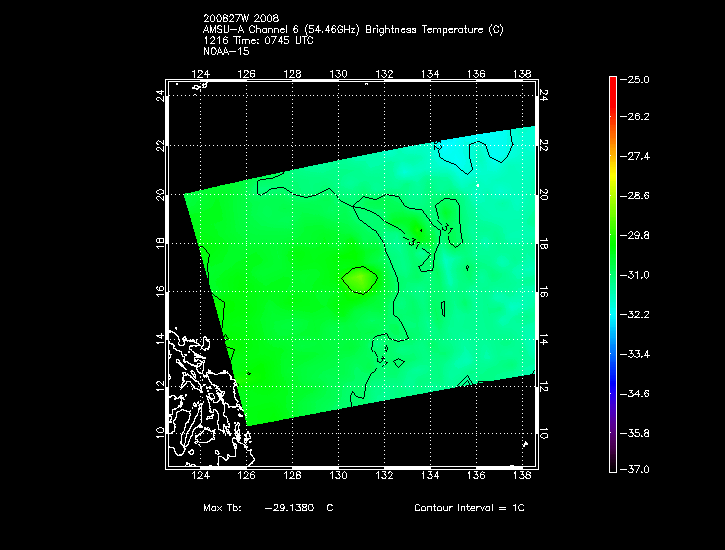Click the NOAA-15 satellite label
The image size is (725, 550).
click(225, 52)
